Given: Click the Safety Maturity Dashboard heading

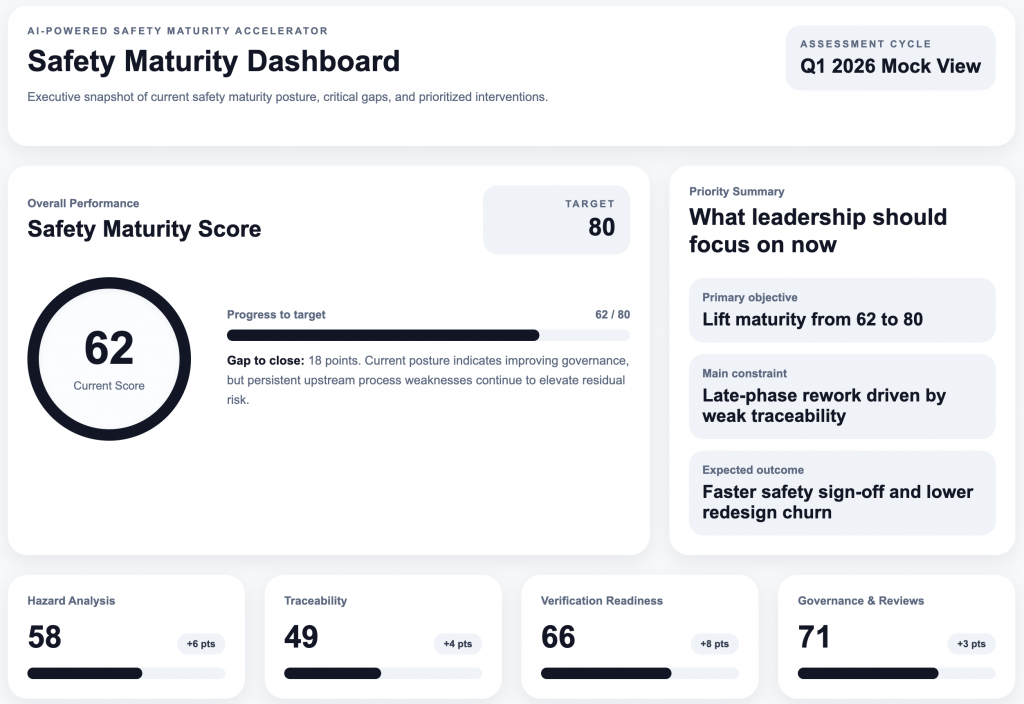Looking at the screenshot, I should point(213,61).
